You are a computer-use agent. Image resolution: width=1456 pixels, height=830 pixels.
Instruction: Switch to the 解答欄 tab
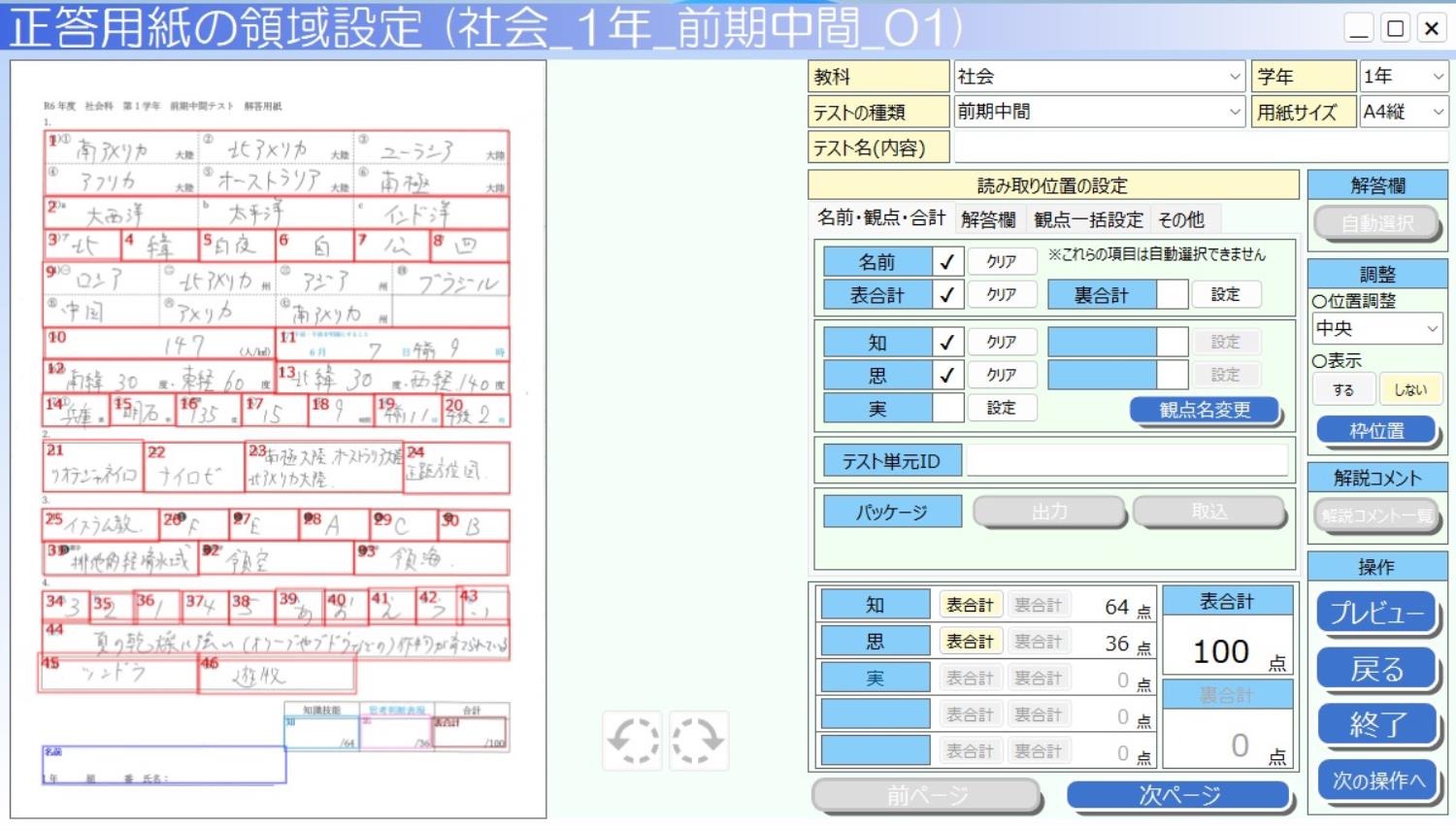pyautogui.click(x=989, y=219)
